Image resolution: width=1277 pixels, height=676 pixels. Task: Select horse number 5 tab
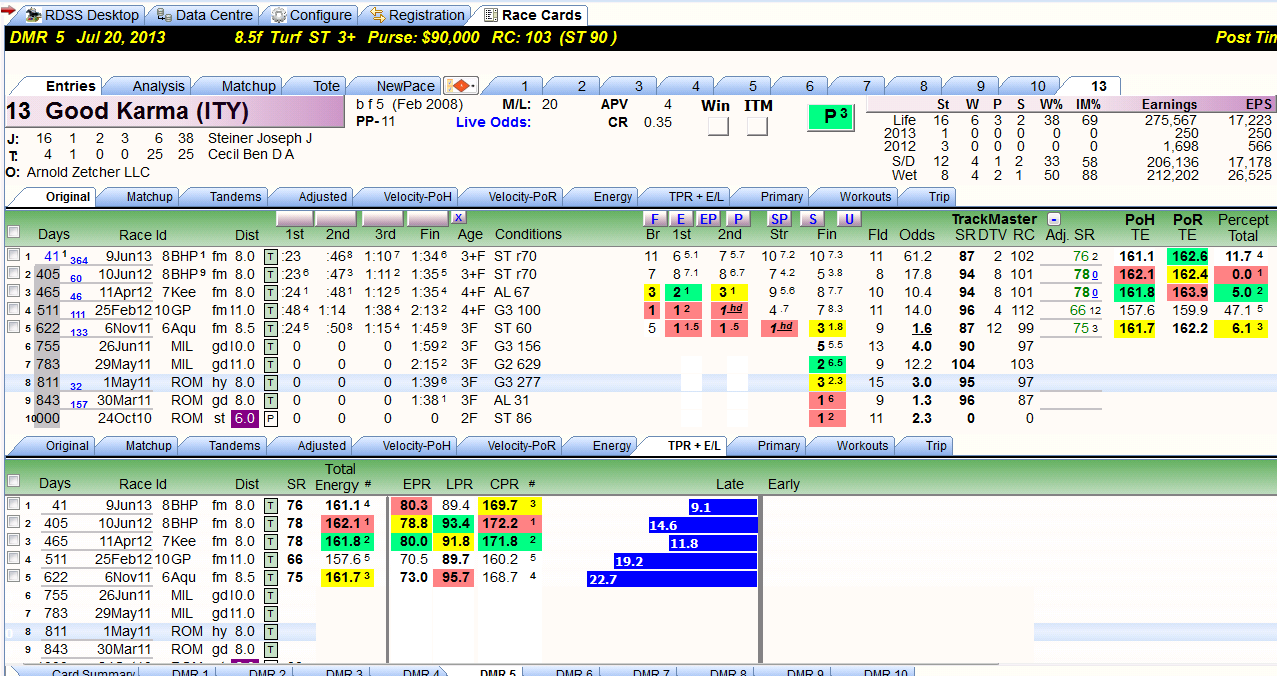pos(752,86)
